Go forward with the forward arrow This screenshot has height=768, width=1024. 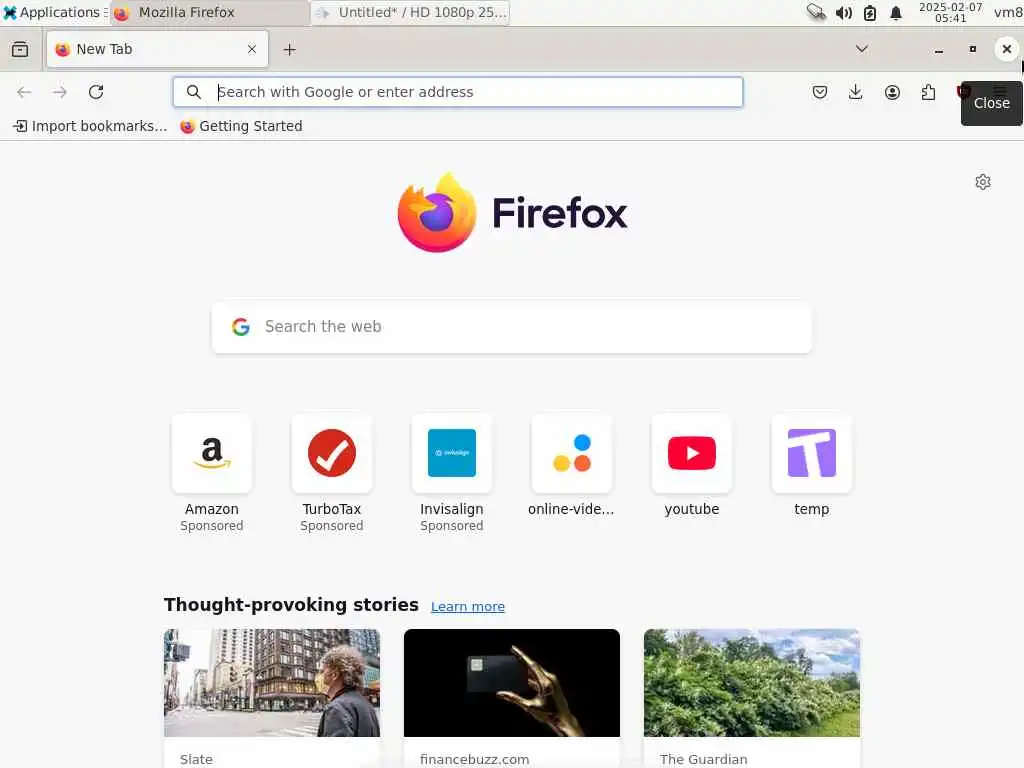[60, 92]
